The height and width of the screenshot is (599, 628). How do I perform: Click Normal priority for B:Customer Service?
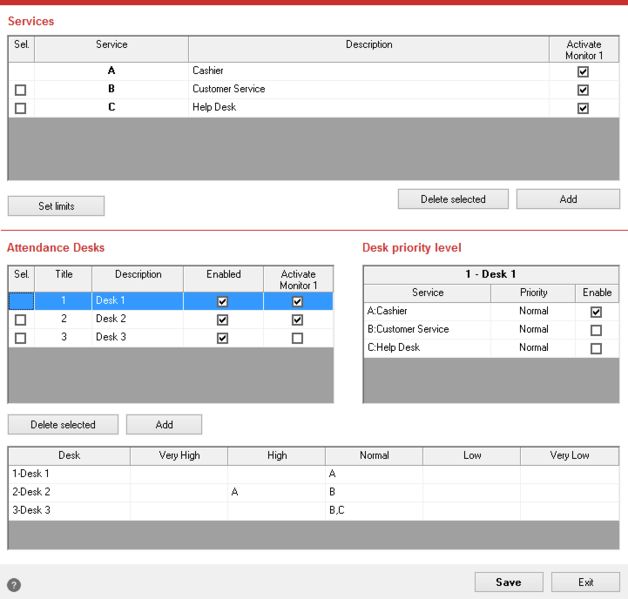coord(533,330)
